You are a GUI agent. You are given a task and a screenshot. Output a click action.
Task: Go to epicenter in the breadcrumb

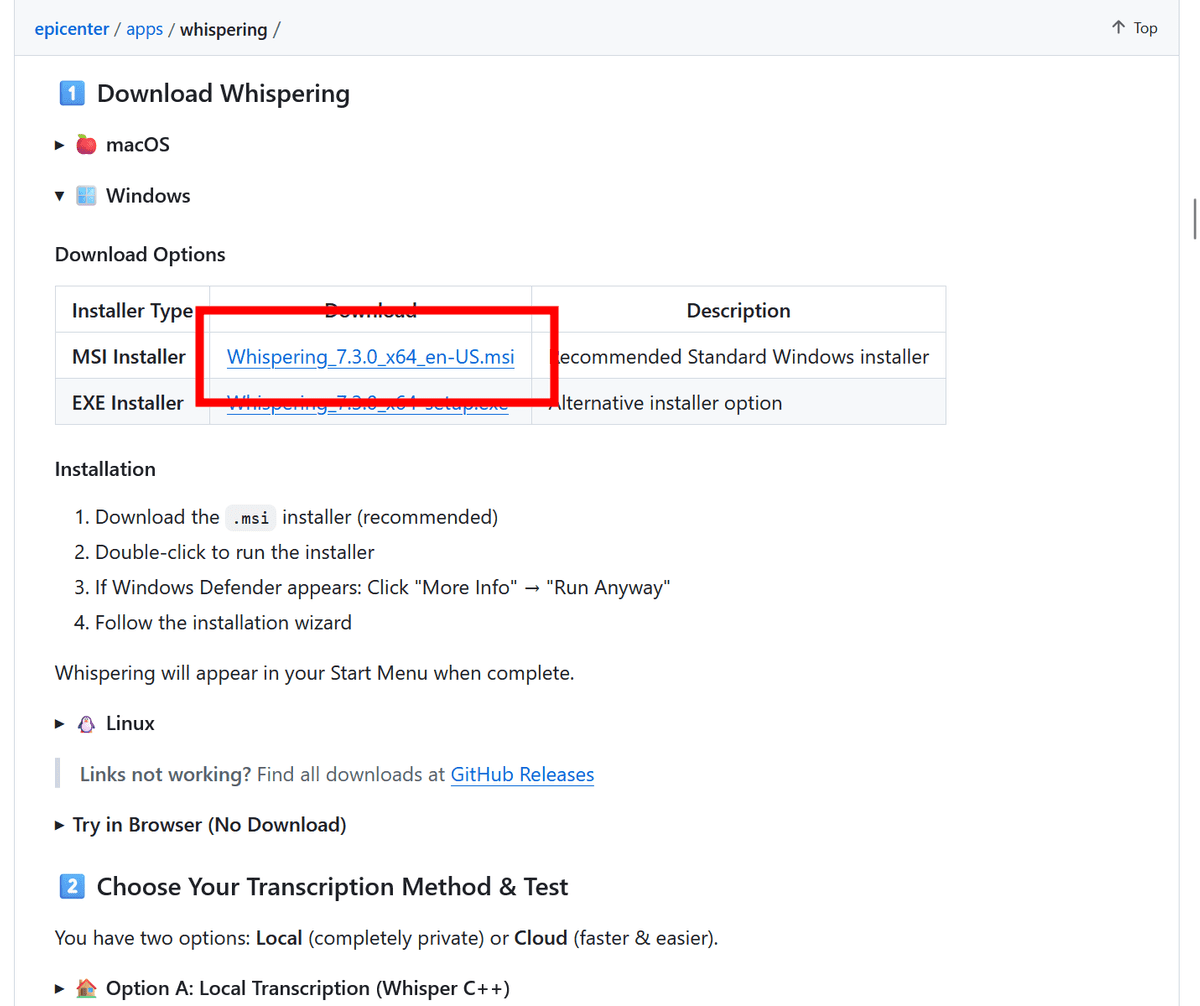coord(72,29)
